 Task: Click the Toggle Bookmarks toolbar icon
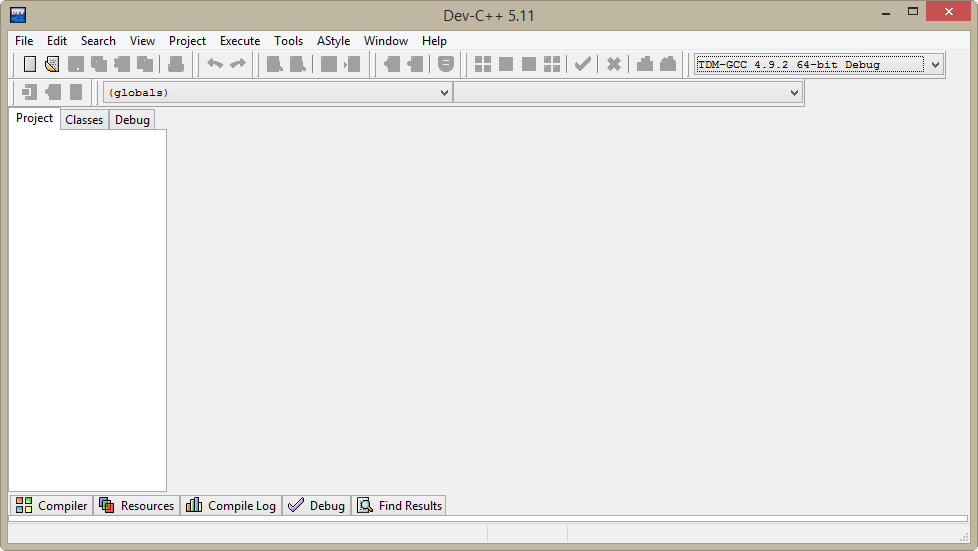pyautogui.click(x=53, y=92)
